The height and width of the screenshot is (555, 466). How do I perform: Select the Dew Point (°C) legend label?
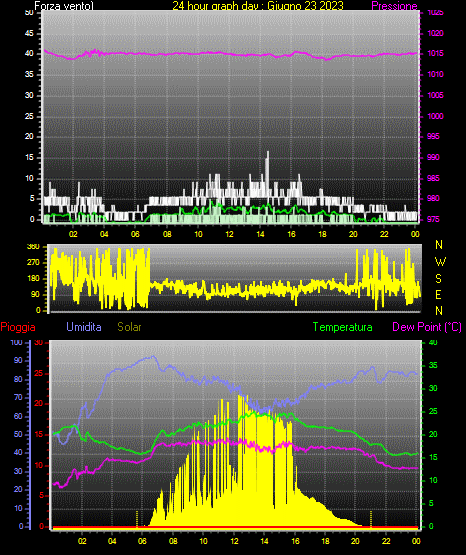tap(427, 327)
